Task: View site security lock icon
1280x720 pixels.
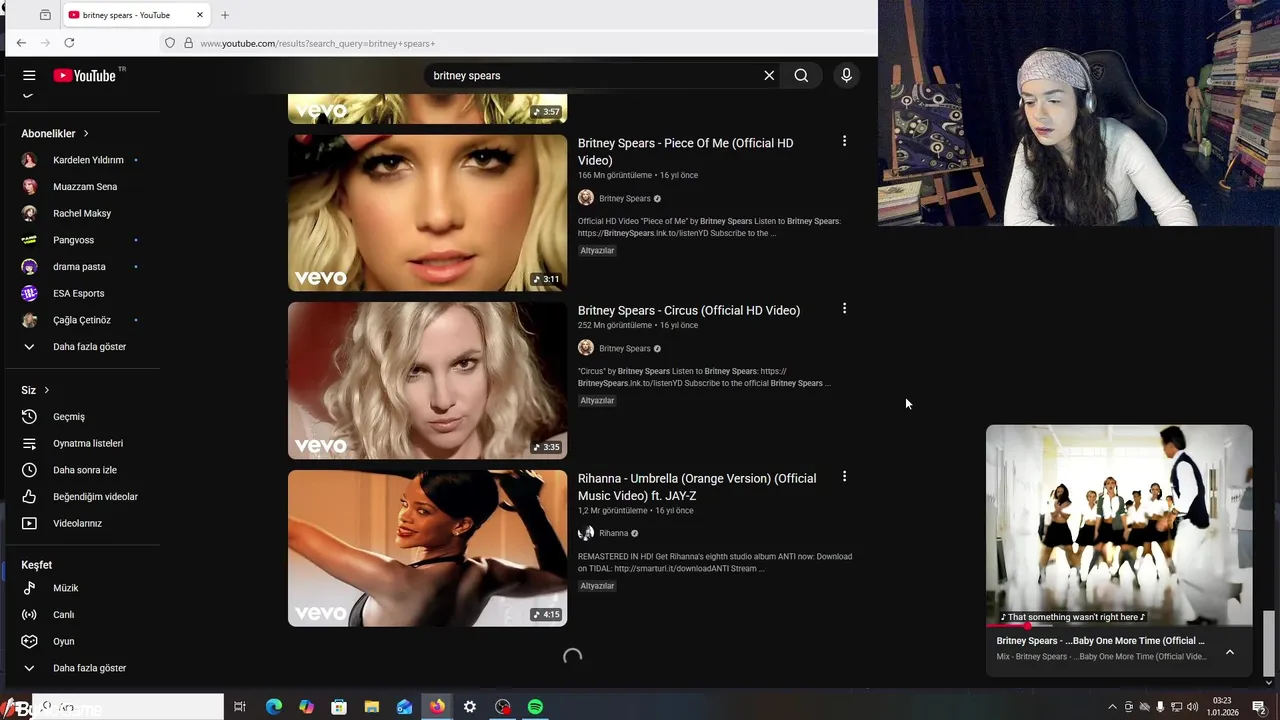Action: click(x=188, y=43)
